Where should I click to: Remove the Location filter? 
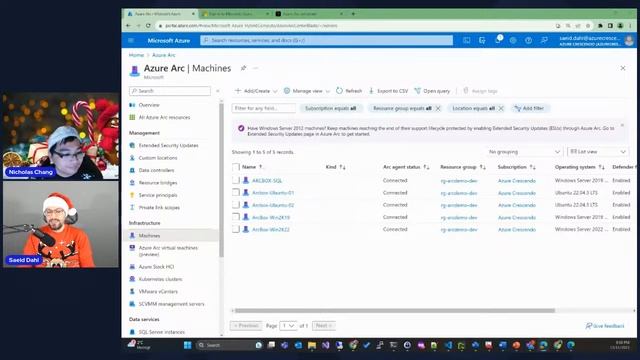[x=501, y=108]
